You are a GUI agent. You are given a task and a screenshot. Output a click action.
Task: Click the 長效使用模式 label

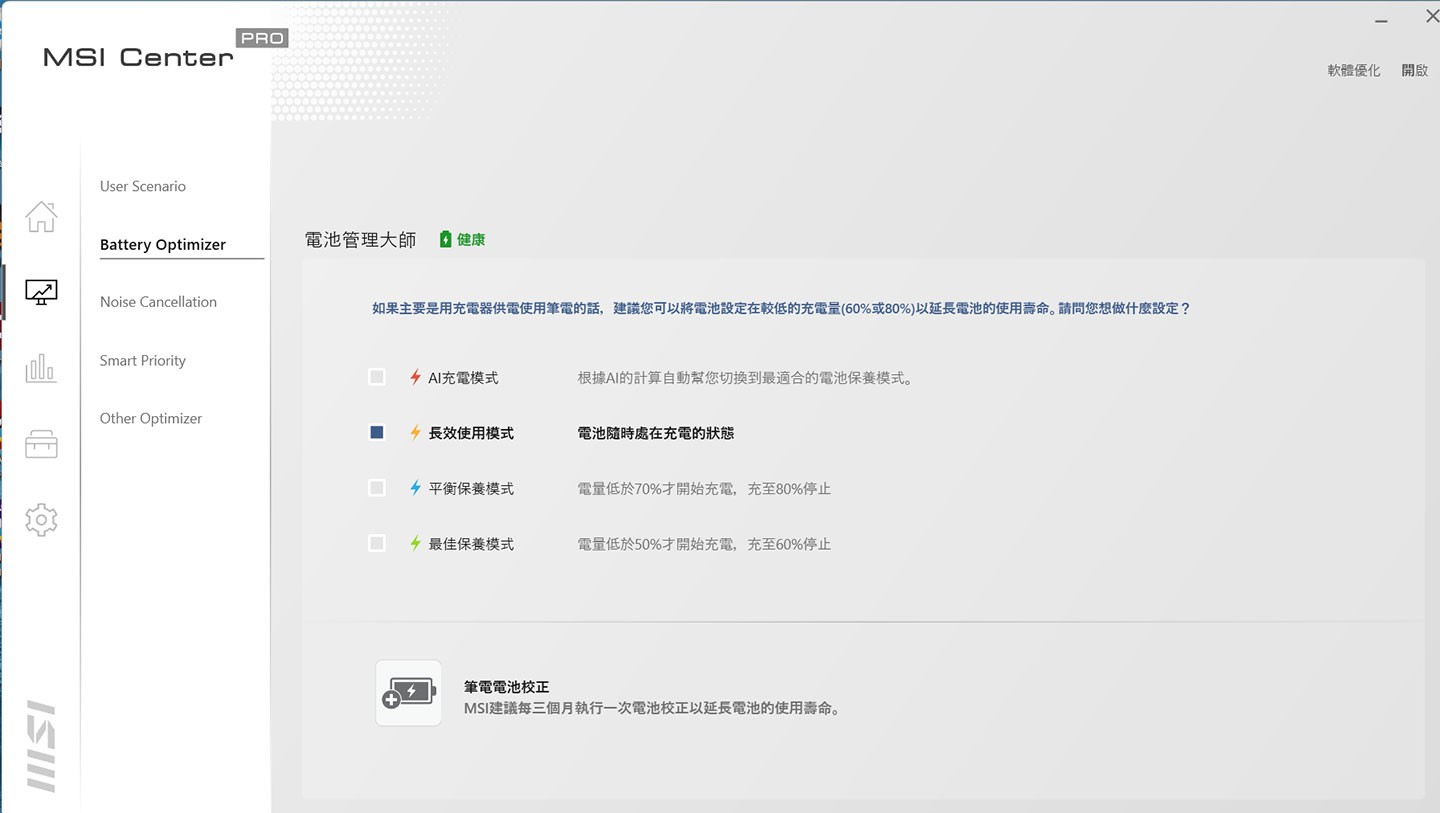[x=471, y=433]
